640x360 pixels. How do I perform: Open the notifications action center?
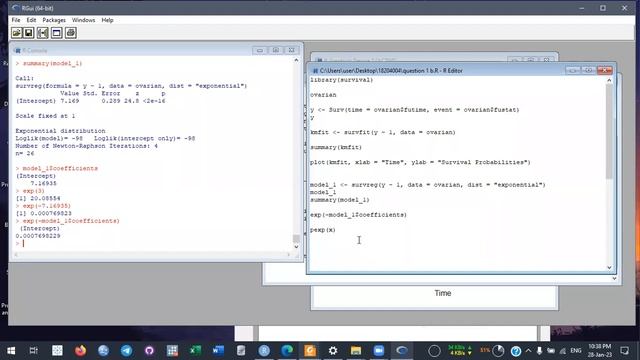coord(624,351)
